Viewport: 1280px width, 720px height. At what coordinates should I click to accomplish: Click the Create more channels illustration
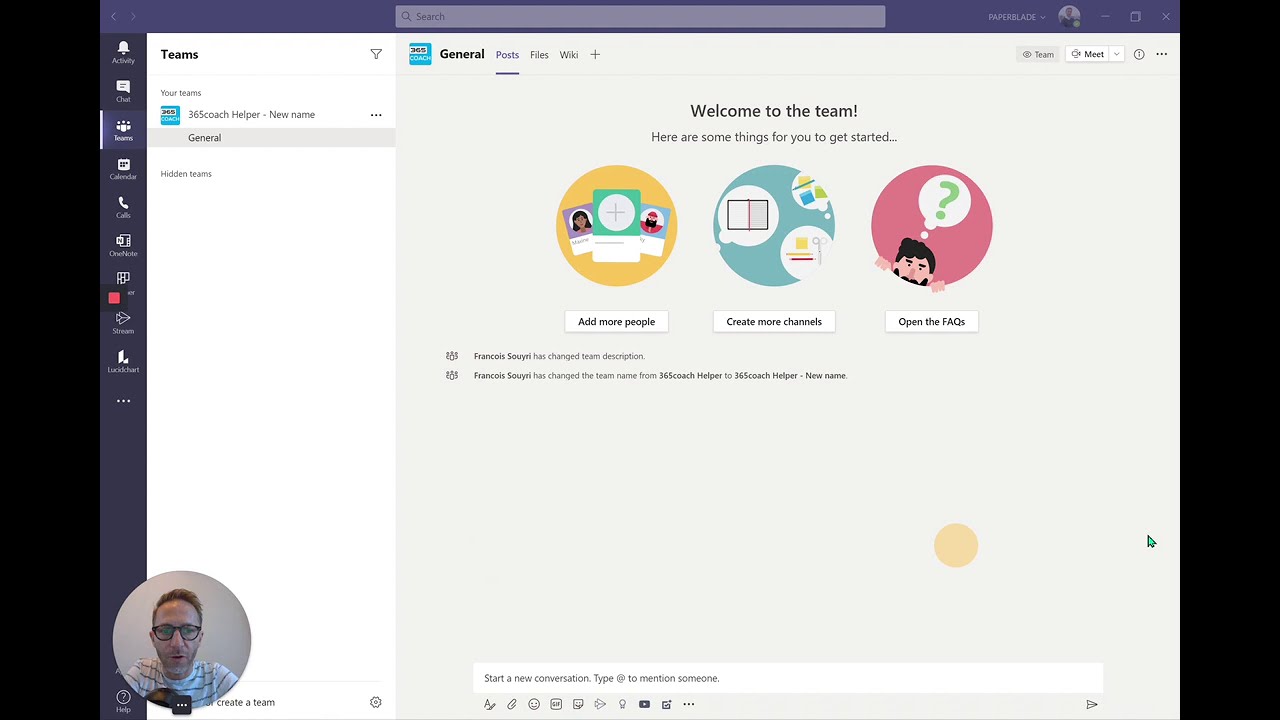pyautogui.click(x=774, y=226)
